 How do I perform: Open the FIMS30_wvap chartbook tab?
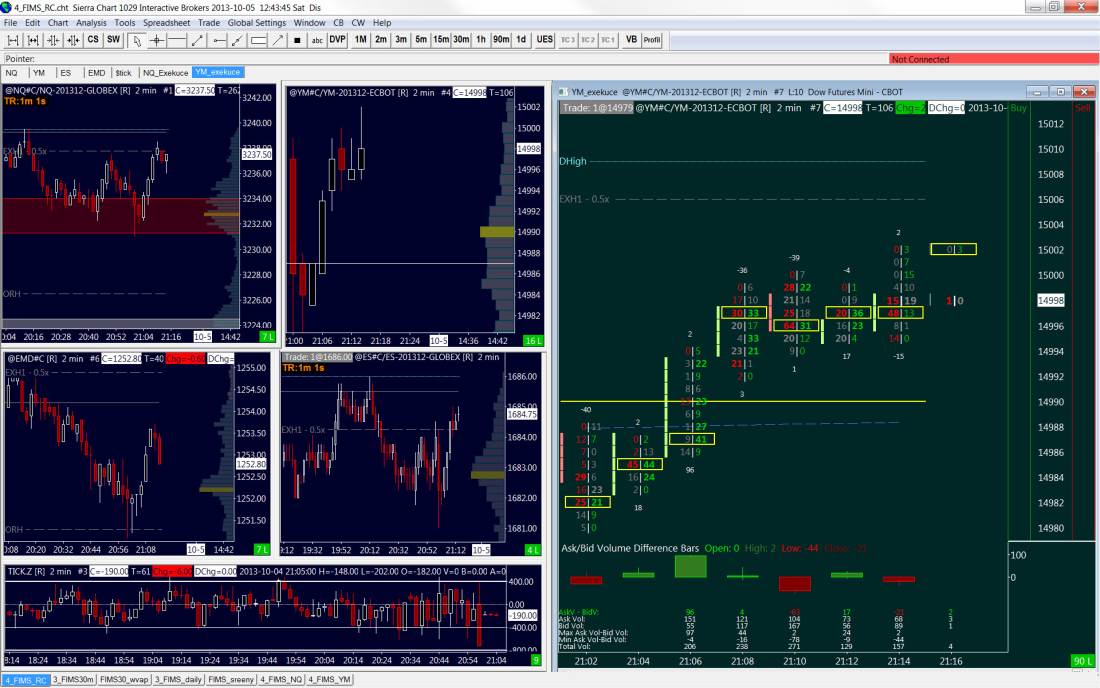(124, 680)
